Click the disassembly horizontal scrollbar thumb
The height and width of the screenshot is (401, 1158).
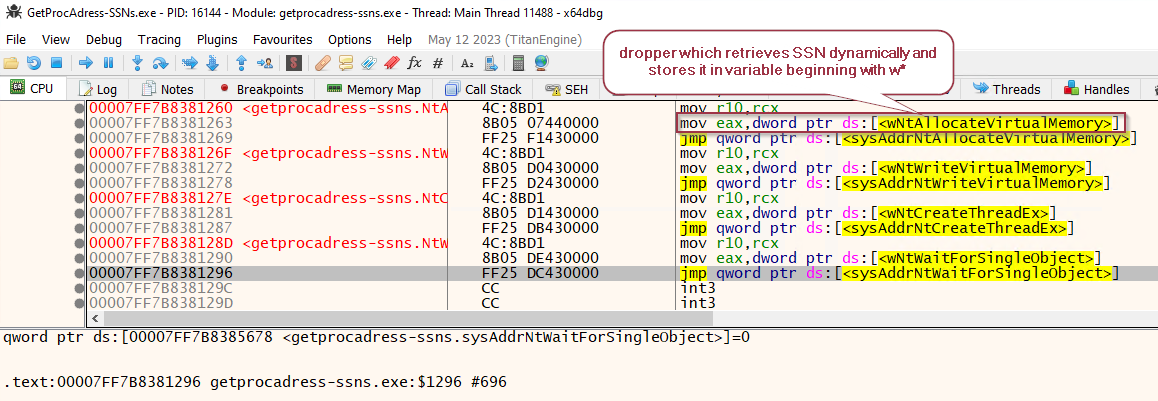tap(408, 319)
